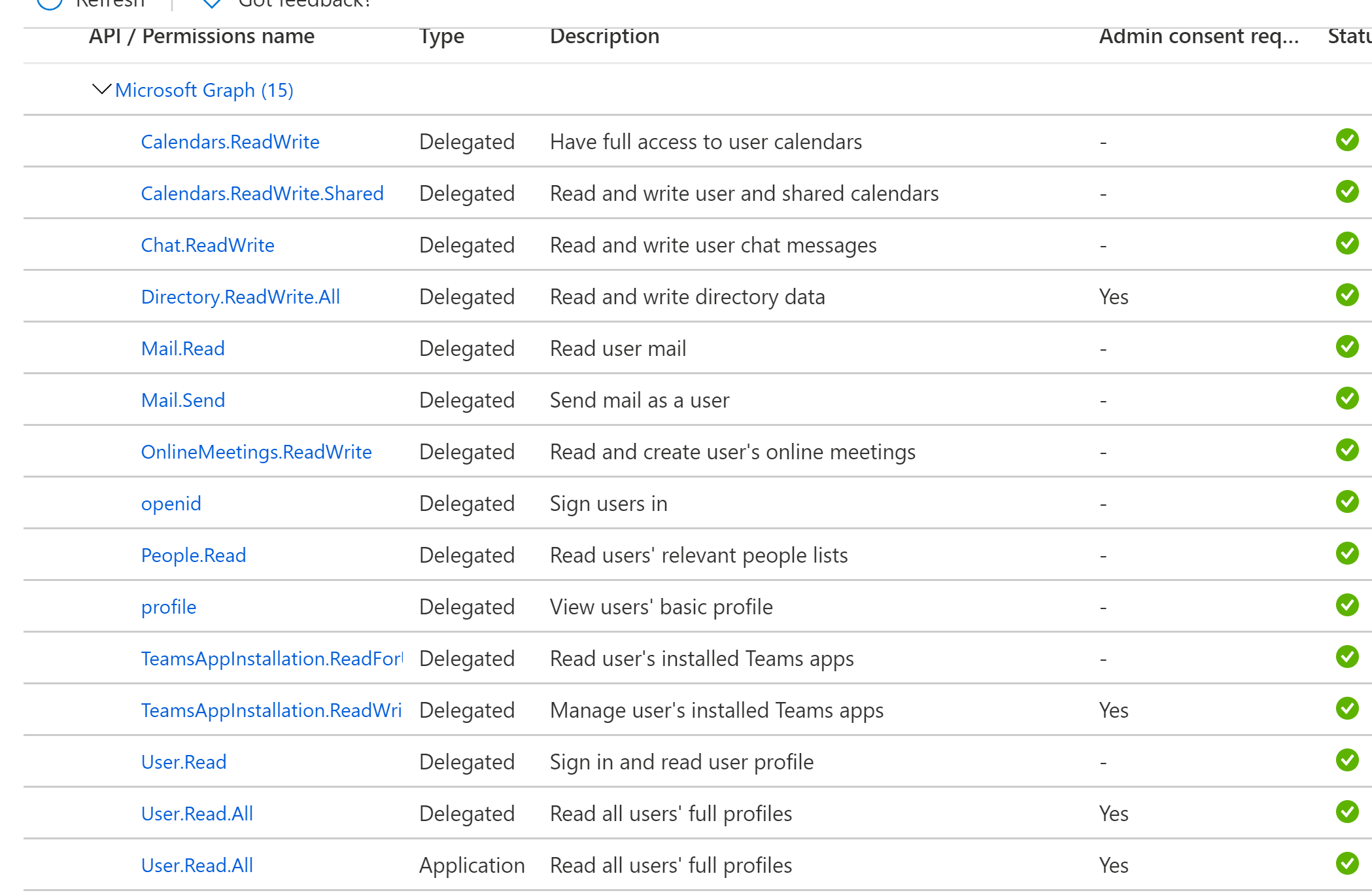Open the Mail.Send permission

(183, 400)
